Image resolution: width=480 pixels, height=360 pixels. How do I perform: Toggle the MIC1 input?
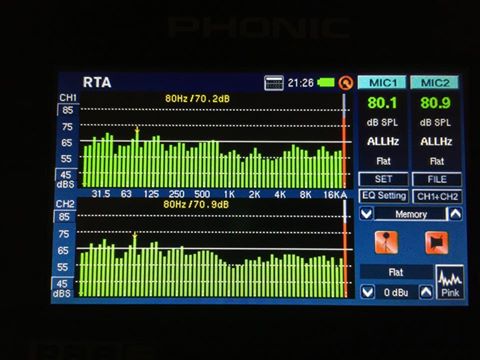pyautogui.click(x=382, y=82)
